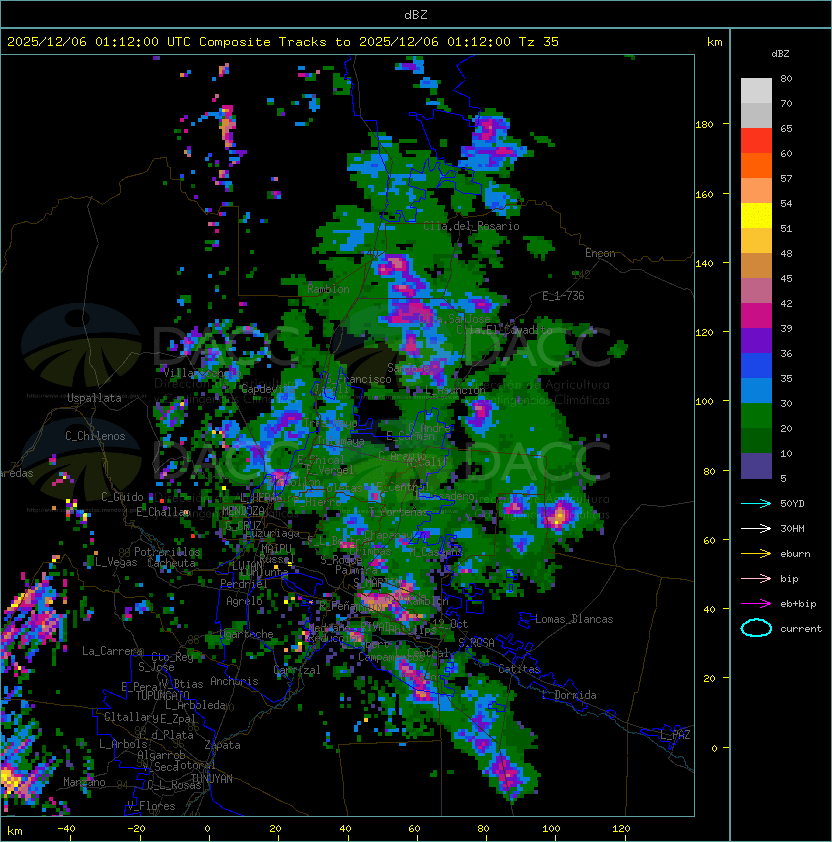This screenshot has width=832, height=842.
Task: Pick the purple 36–39 dBZ swatch
Action: (756, 340)
